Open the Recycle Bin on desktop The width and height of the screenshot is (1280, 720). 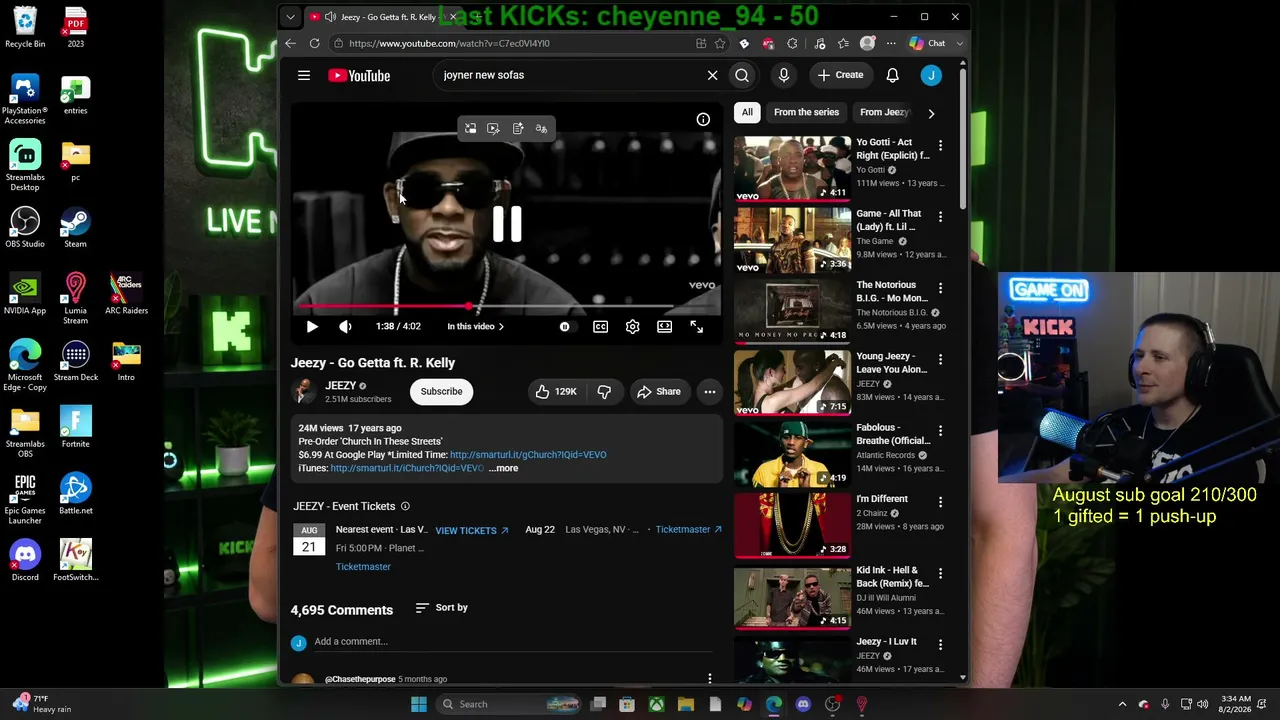click(x=25, y=27)
